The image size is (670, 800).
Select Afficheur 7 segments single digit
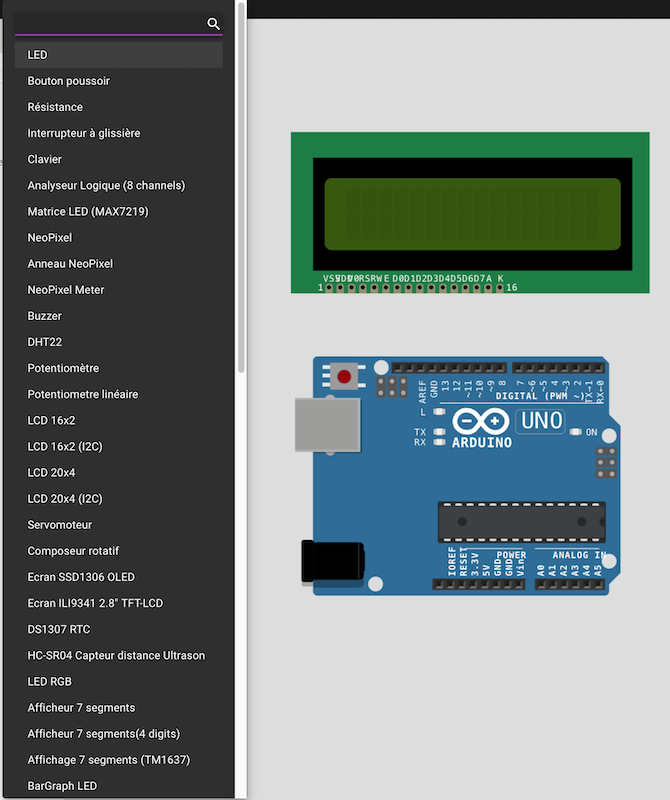118,707
